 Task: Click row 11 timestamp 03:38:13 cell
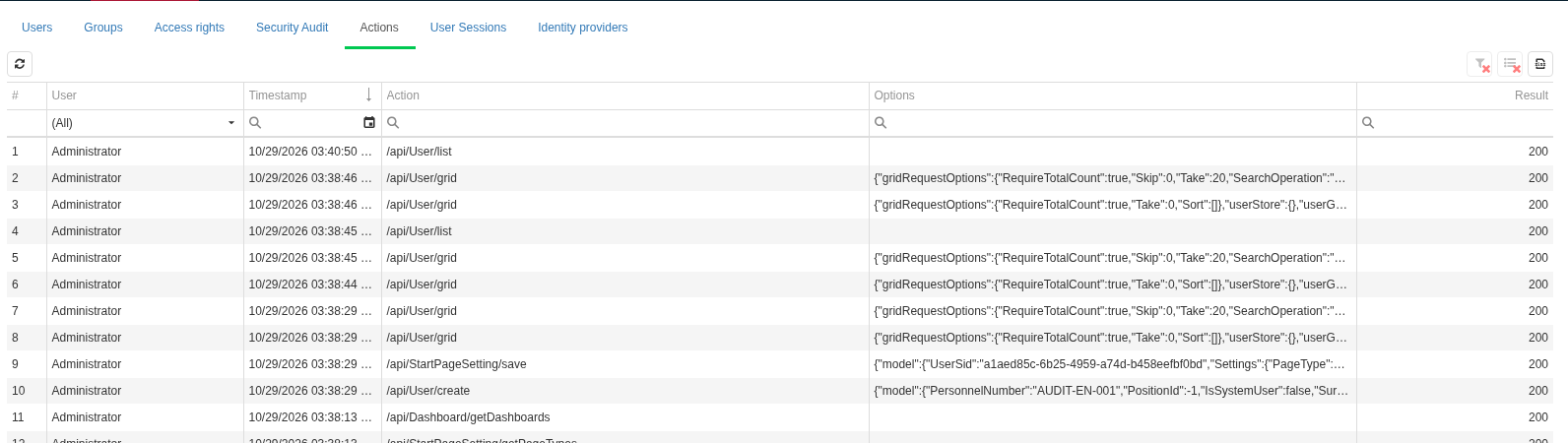click(x=312, y=417)
